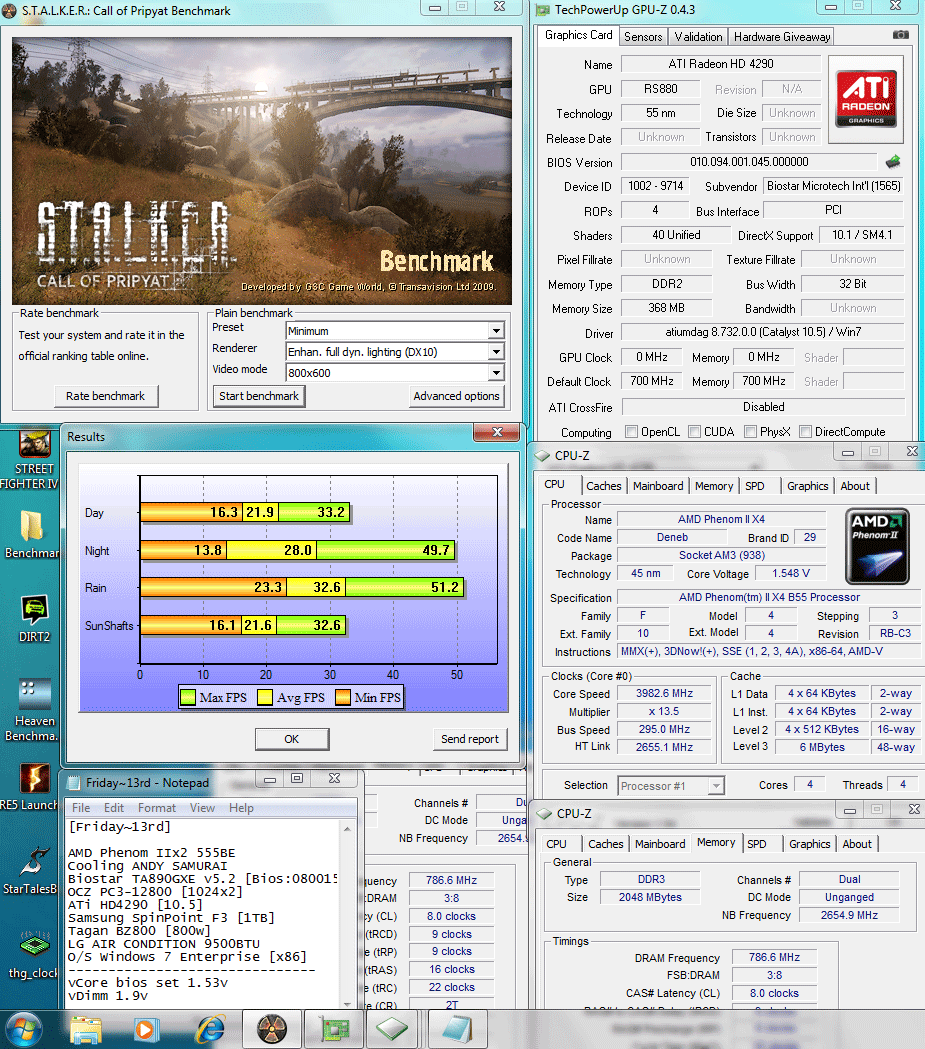
Task: Click the Notepad title bar icon
Action: 74,783
